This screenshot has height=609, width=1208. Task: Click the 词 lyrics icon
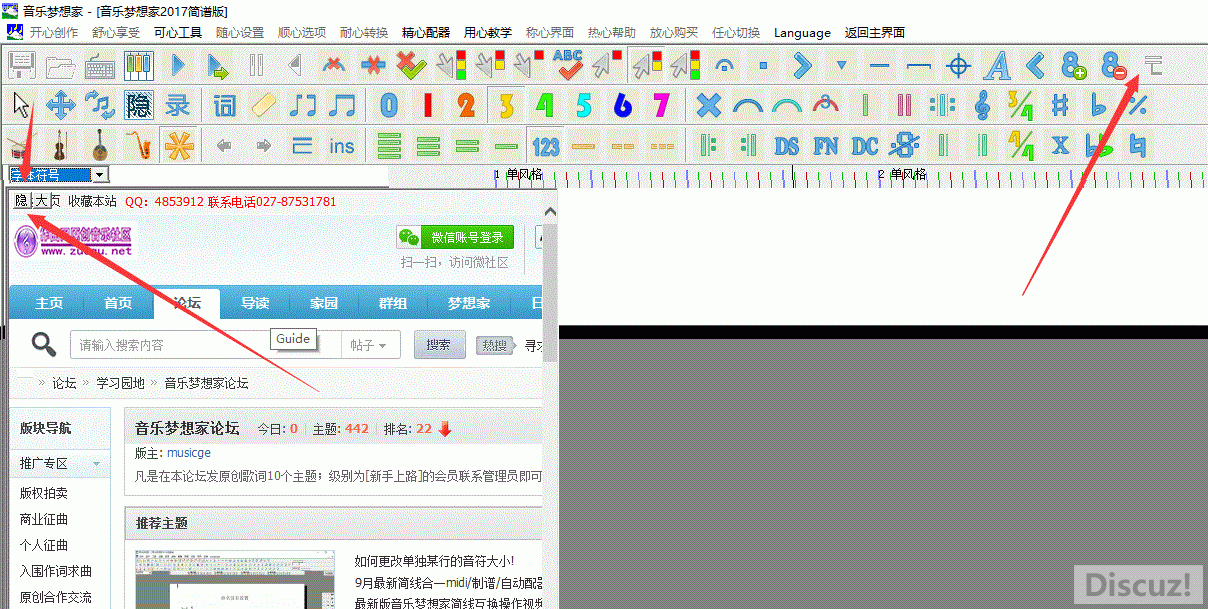[224, 105]
